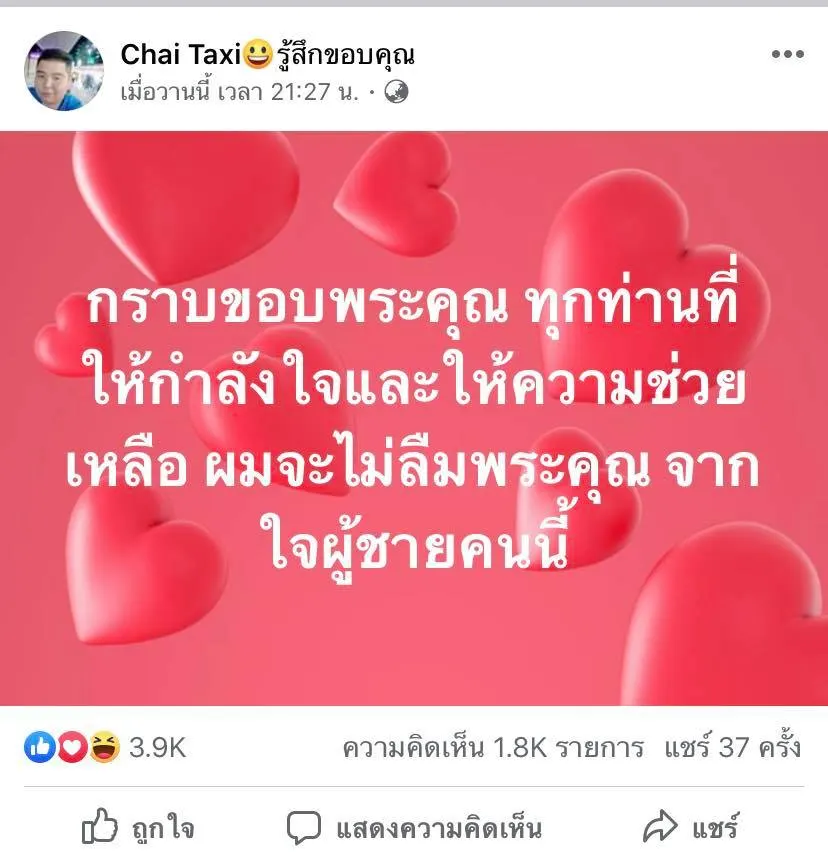Click the Chai Taxi profile name

click(x=181, y=55)
